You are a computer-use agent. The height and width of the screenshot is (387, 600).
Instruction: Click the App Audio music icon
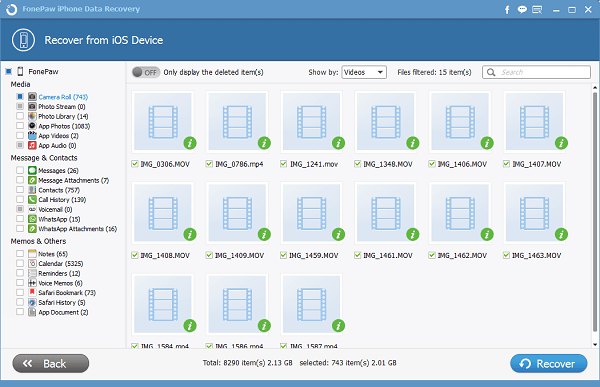32,145
